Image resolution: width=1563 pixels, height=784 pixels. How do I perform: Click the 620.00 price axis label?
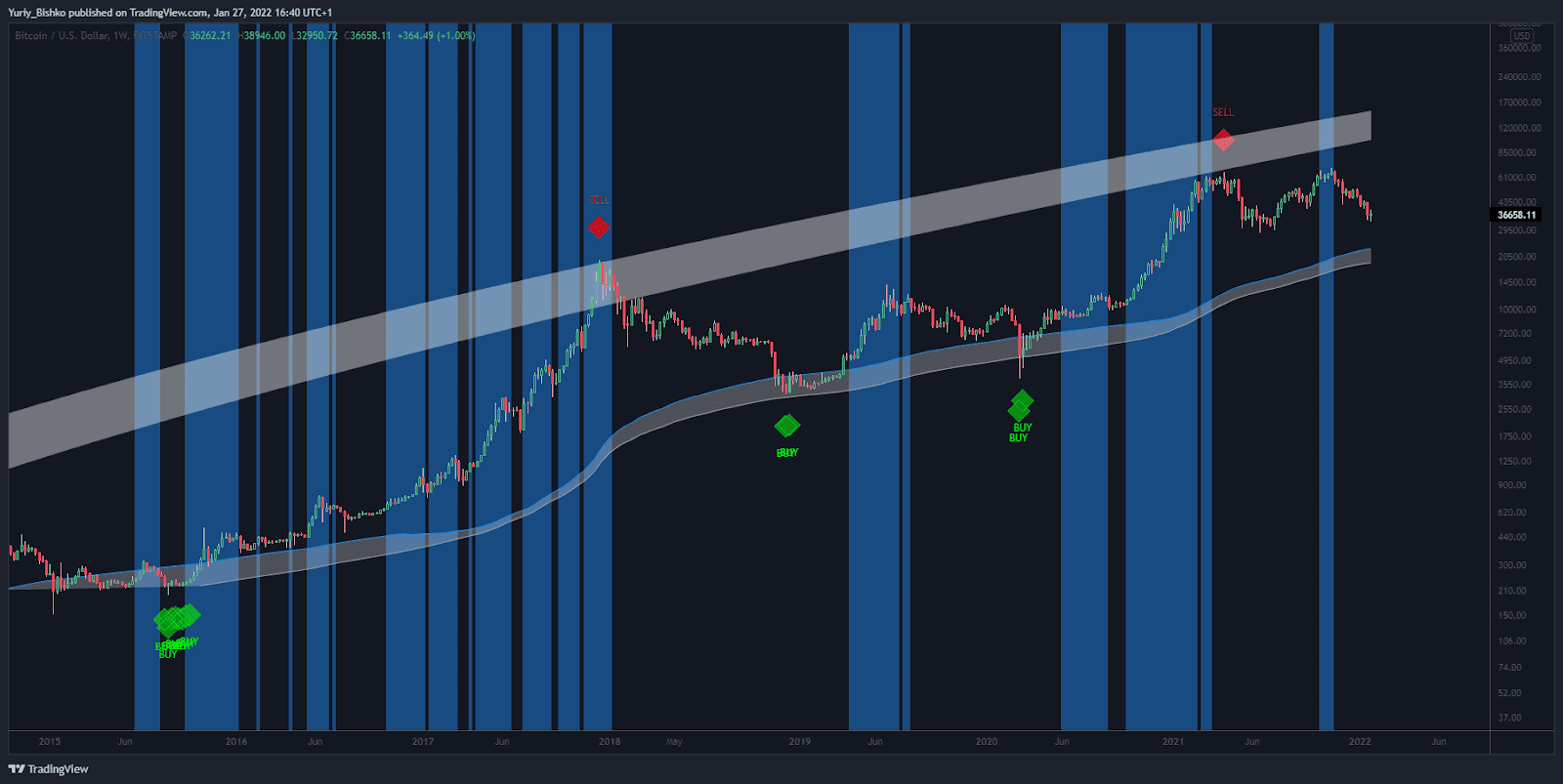1512,513
